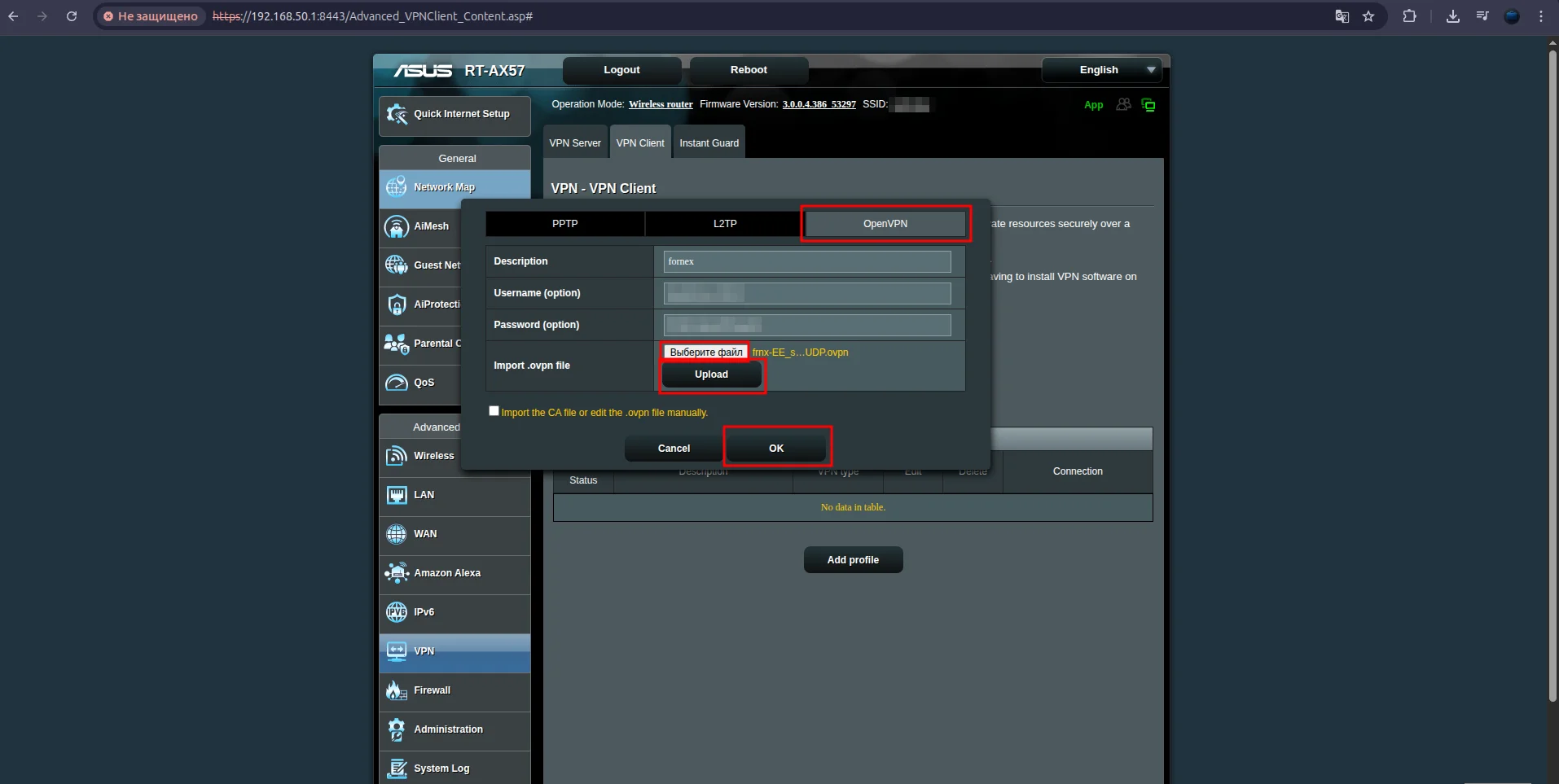Enable manual CA file import checkbox
The height and width of the screenshot is (784, 1559).
[494, 411]
